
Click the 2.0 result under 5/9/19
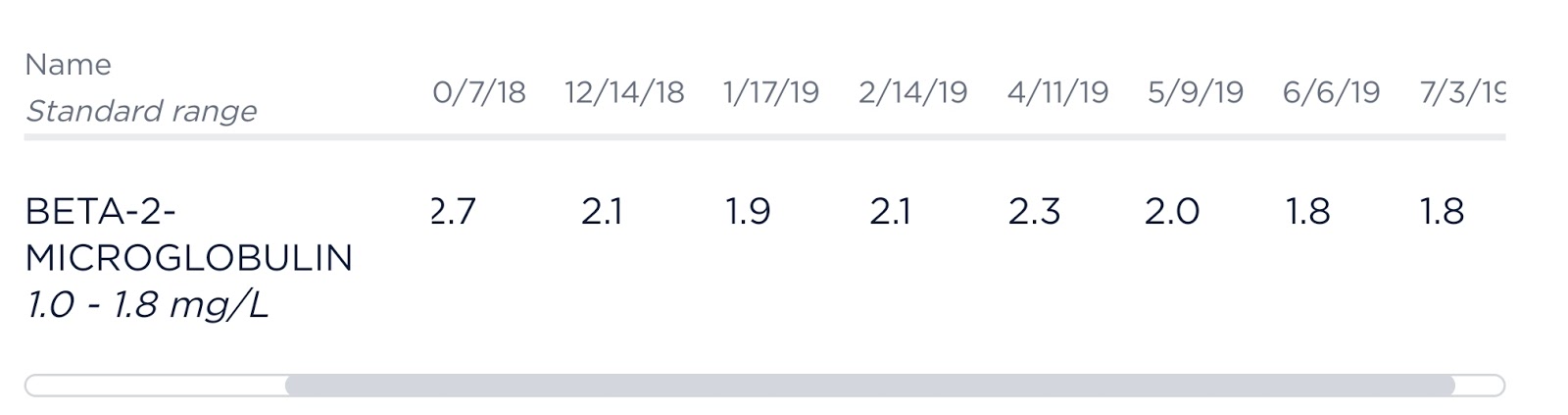pos(1172,211)
